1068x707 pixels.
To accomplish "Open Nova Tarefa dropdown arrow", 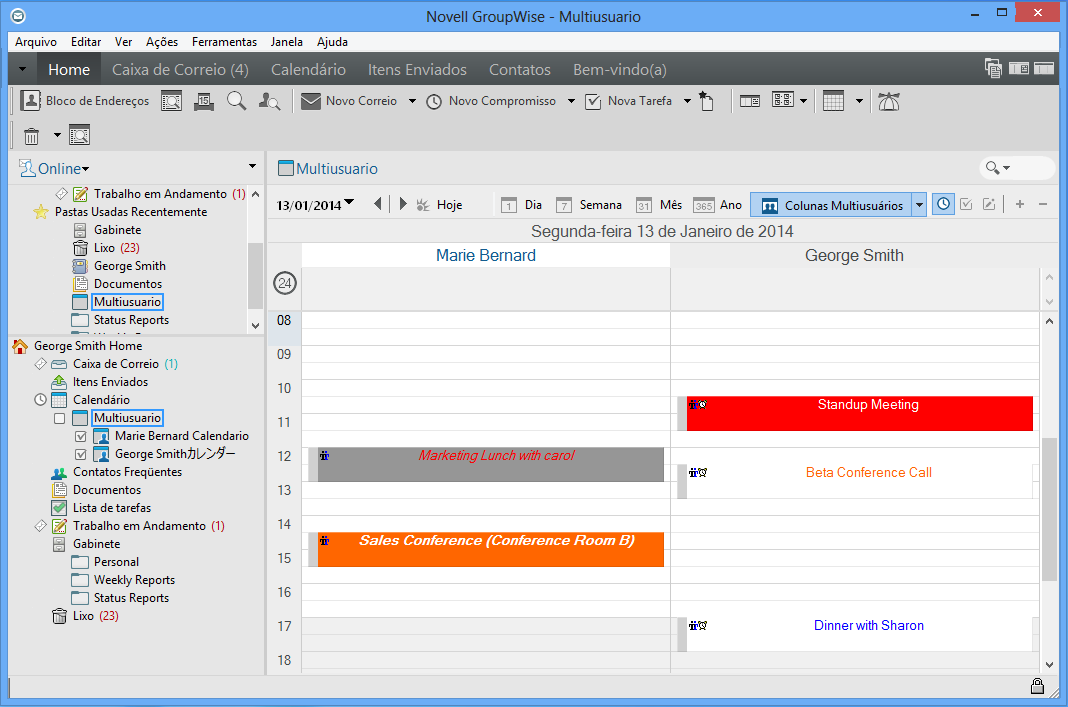I will pos(687,101).
